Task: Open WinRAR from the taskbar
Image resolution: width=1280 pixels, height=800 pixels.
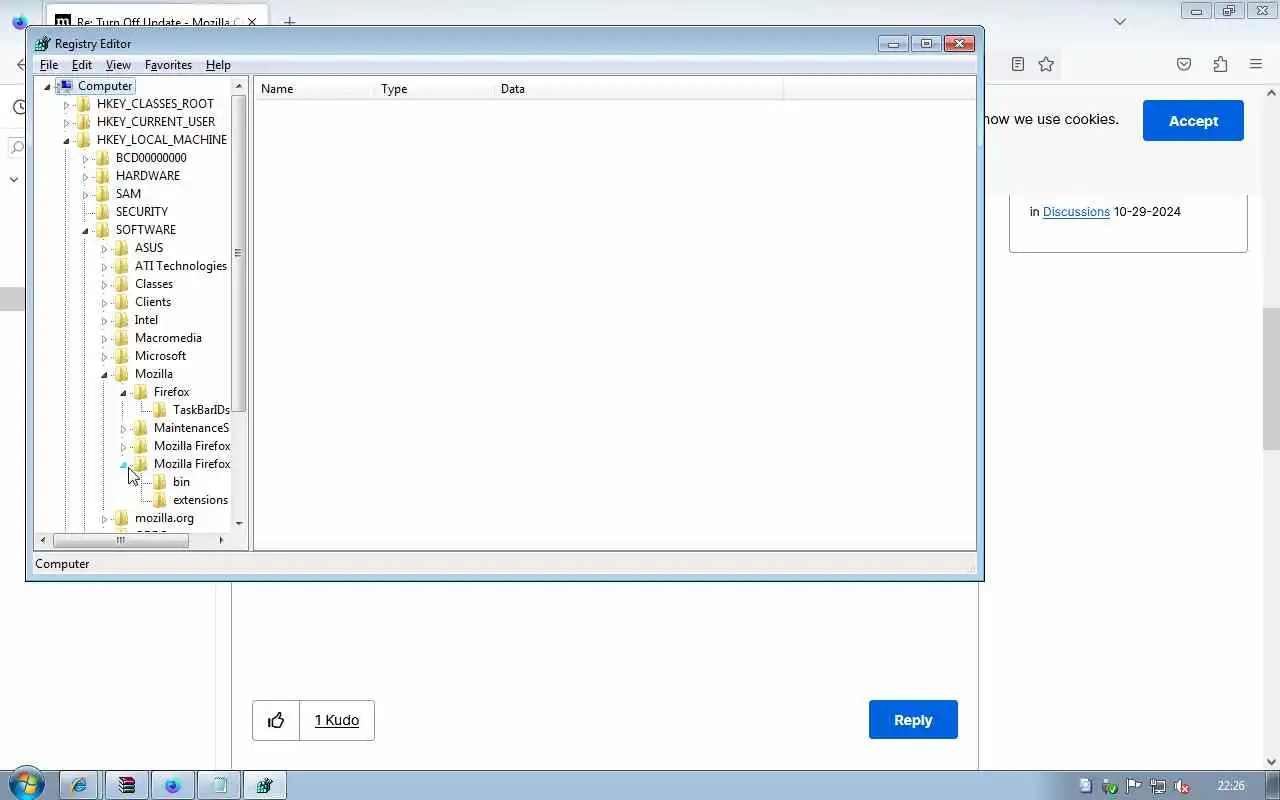Action: tap(126, 785)
